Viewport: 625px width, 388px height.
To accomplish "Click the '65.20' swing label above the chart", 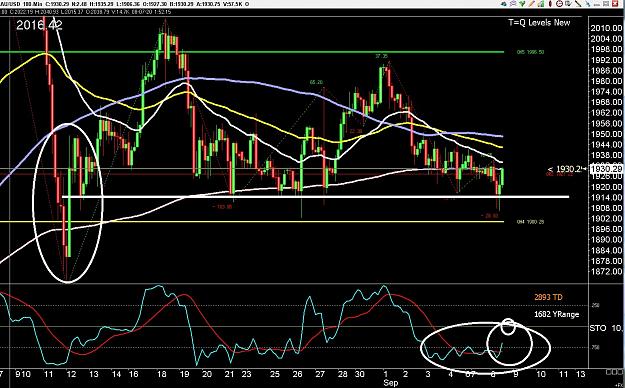I will [316, 82].
